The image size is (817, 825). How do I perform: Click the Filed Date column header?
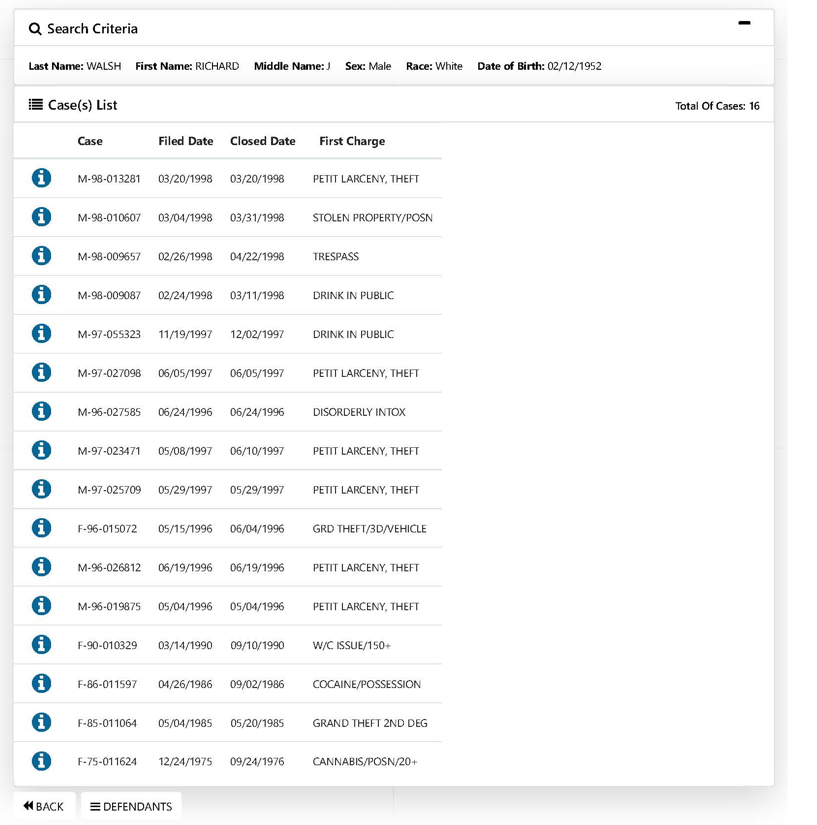[x=185, y=141]
